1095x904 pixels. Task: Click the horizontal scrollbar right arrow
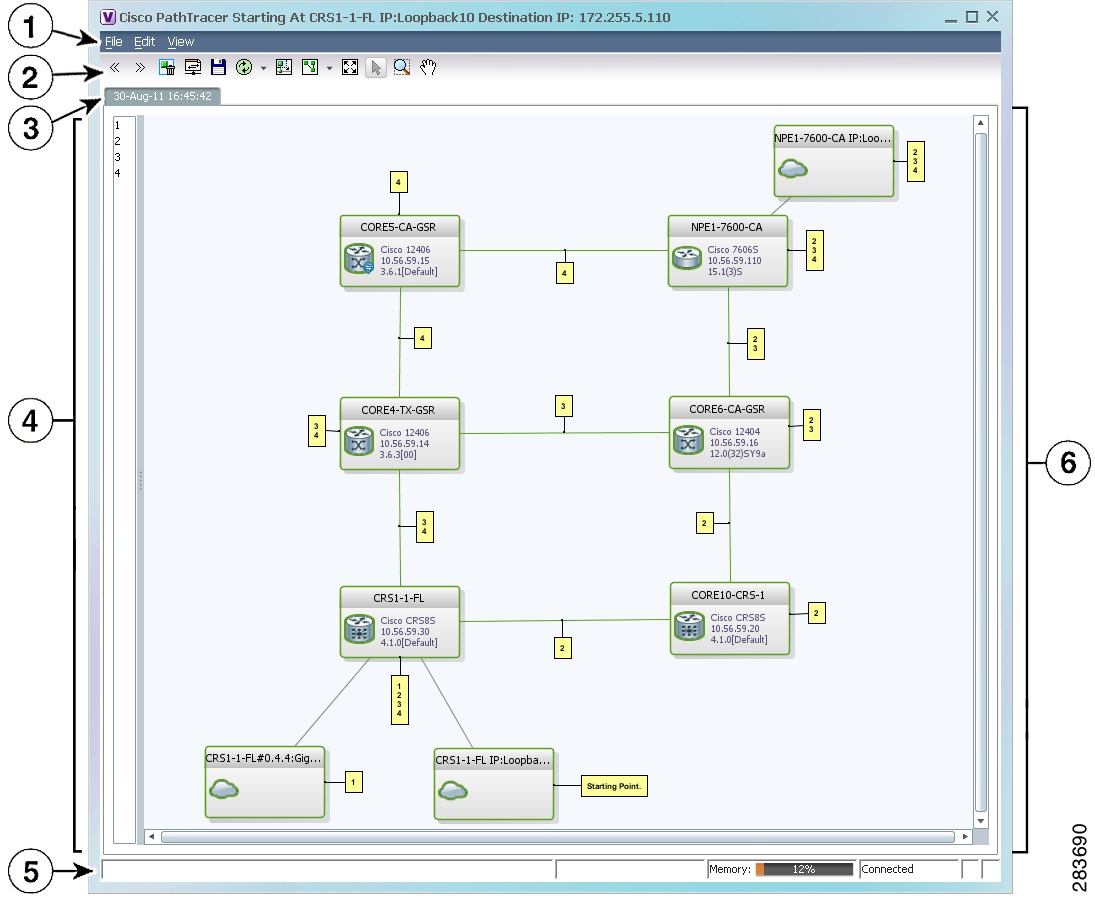click(965, 836)
